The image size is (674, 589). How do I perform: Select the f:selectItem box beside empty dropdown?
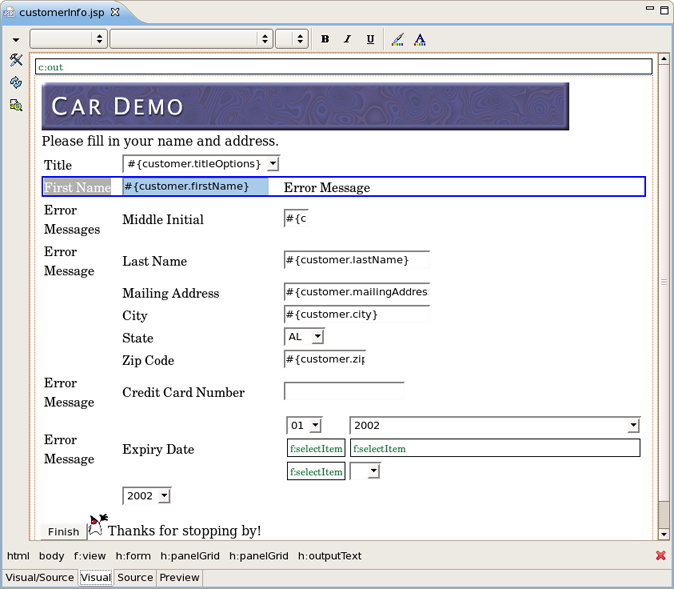pyautogui.click(x=316, y=471)
